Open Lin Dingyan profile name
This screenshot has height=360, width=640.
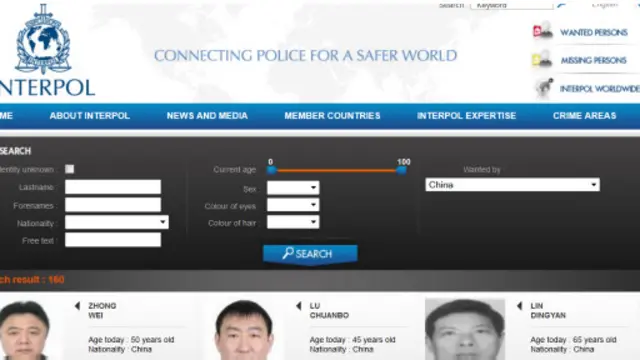click(548, 310)
